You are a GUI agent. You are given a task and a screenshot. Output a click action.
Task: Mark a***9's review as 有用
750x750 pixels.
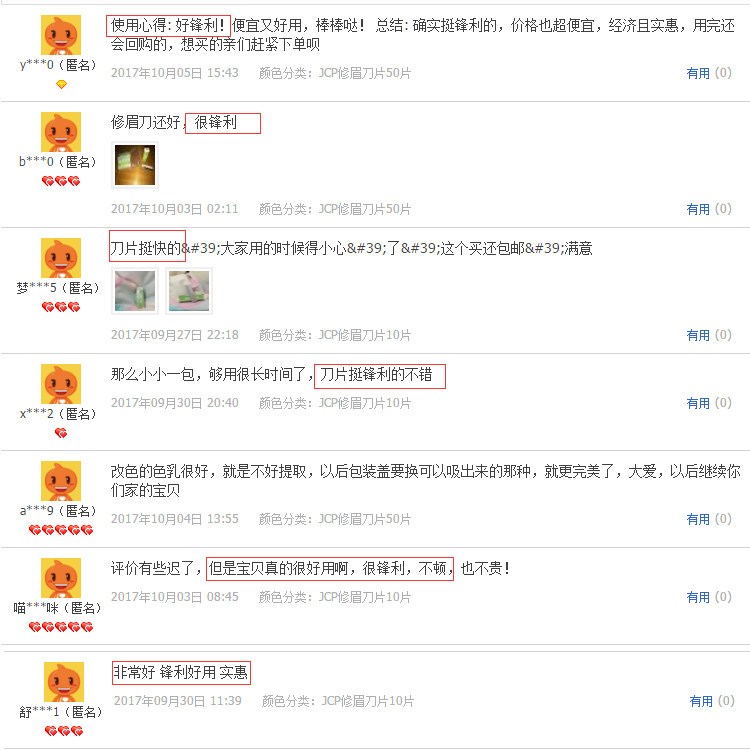click(708, 519)
